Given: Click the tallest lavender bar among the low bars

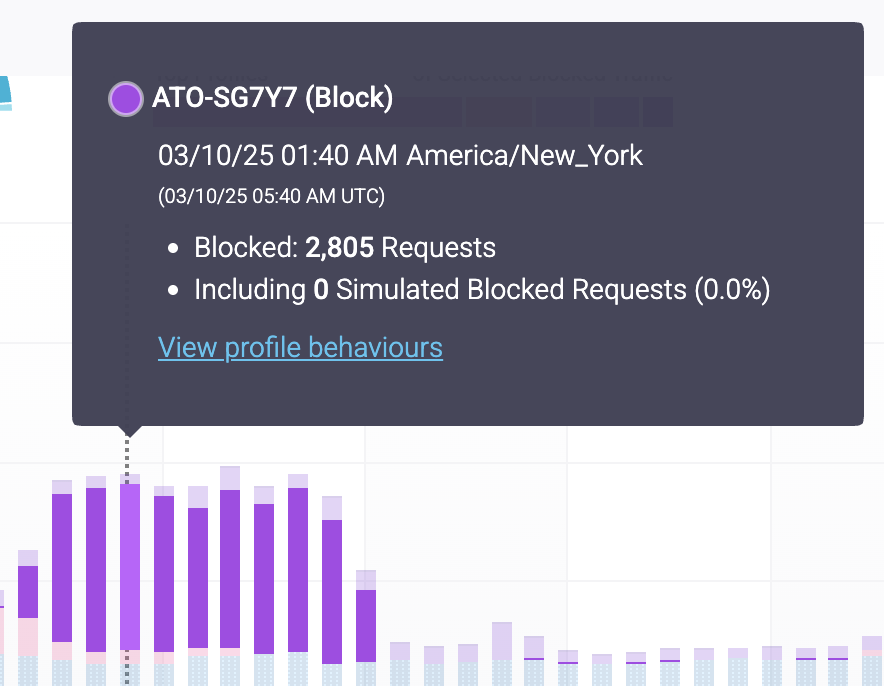Looking at the screenshot, I should coord(502,640).
